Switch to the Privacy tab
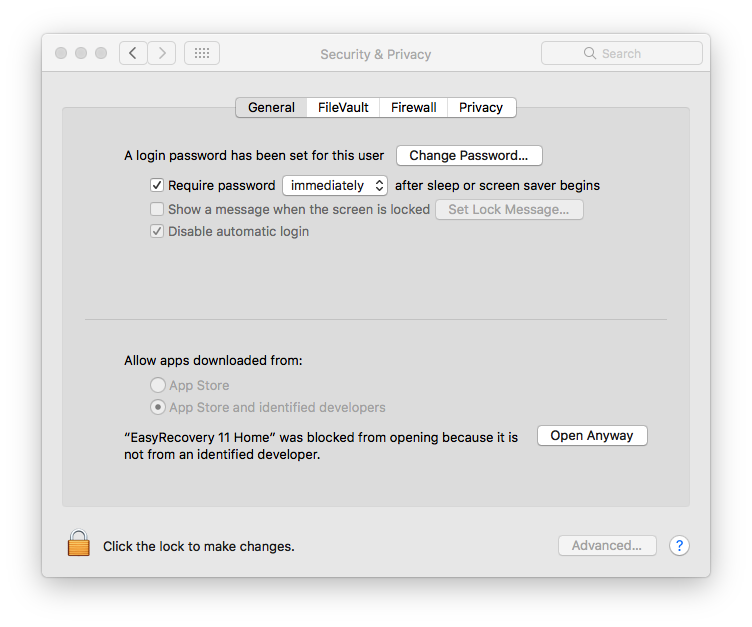Viewport: 752px width, 627px height. coord(481,107)
